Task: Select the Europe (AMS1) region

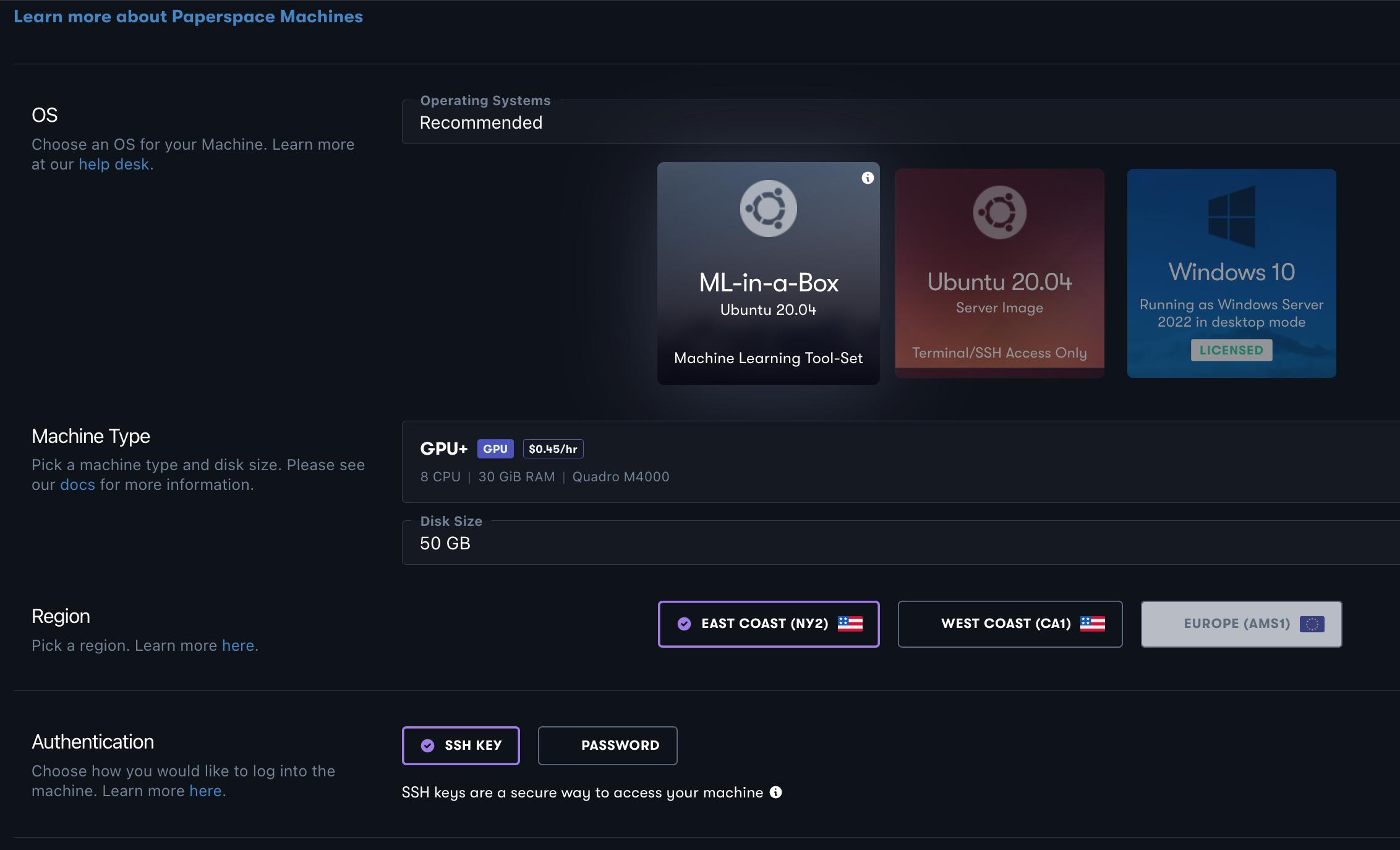Action: pyautogui.click(x=1241, y=624)
